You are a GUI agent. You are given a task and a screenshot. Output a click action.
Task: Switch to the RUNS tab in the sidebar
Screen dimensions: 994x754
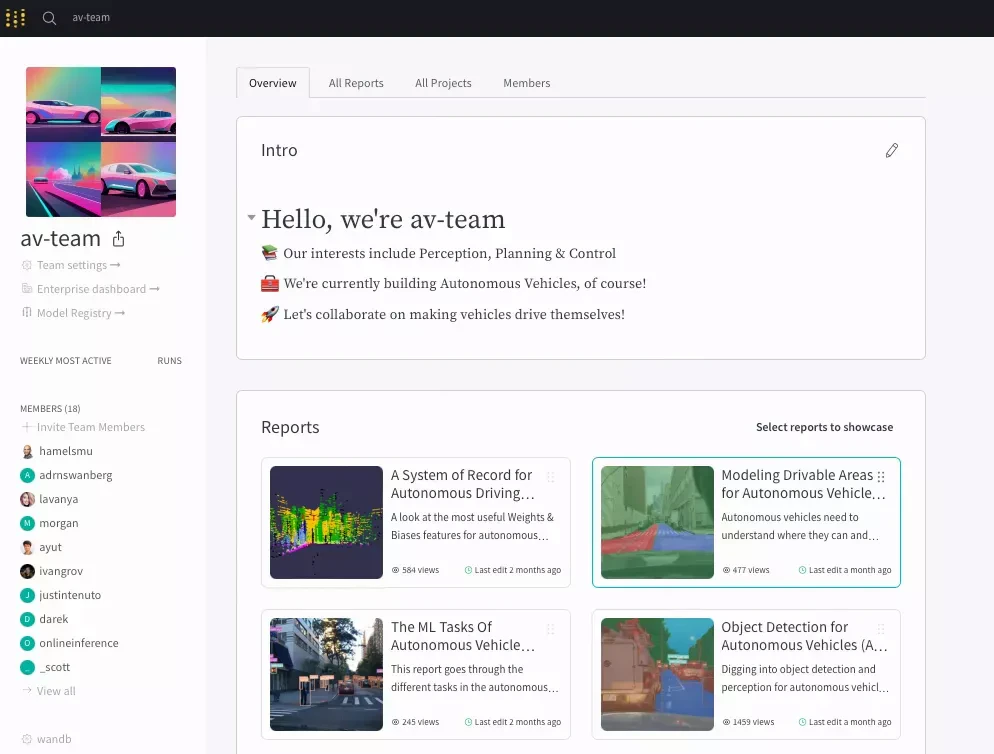pyautogui.click(x=169, y=361)
